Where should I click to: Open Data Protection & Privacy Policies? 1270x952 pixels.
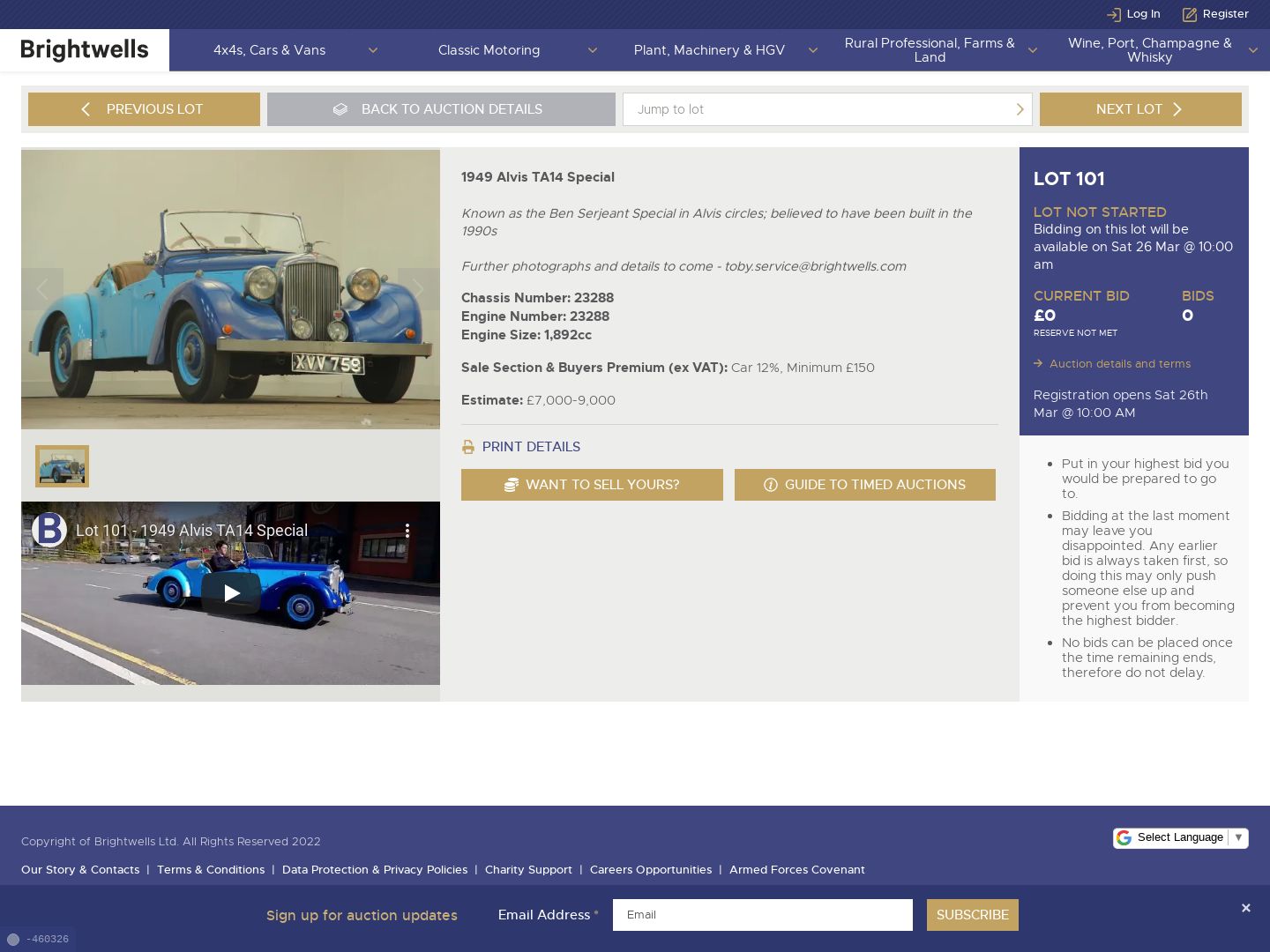pyautogui.click(x=375, y=870)
